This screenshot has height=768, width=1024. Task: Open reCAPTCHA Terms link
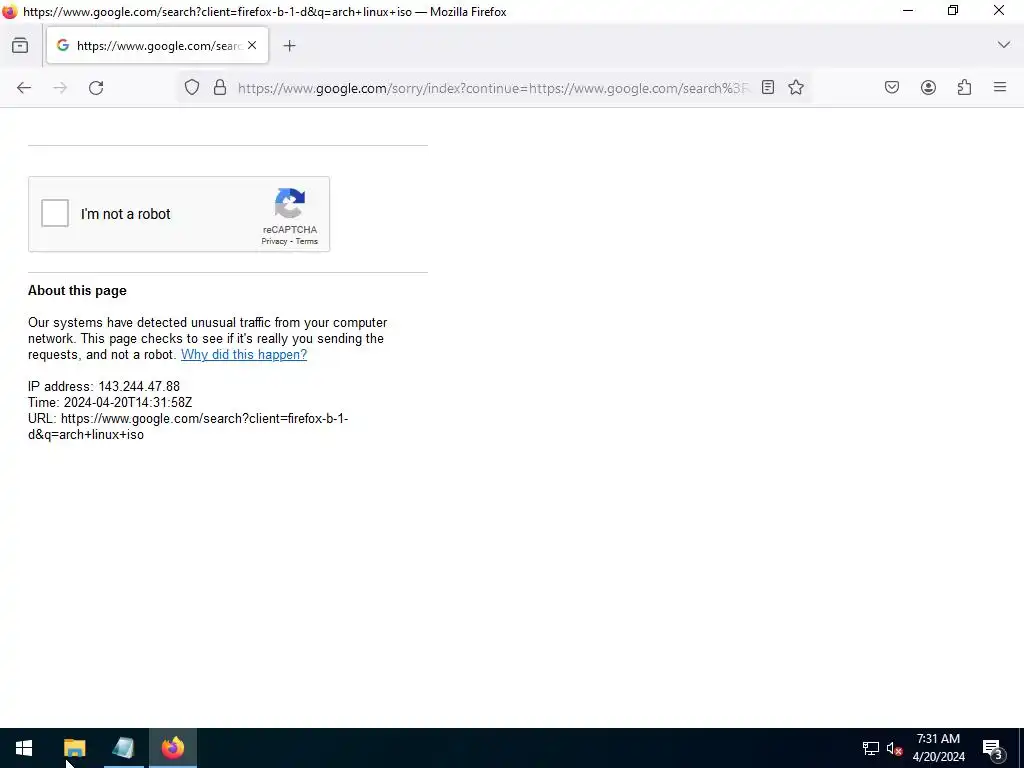point(306,241)
